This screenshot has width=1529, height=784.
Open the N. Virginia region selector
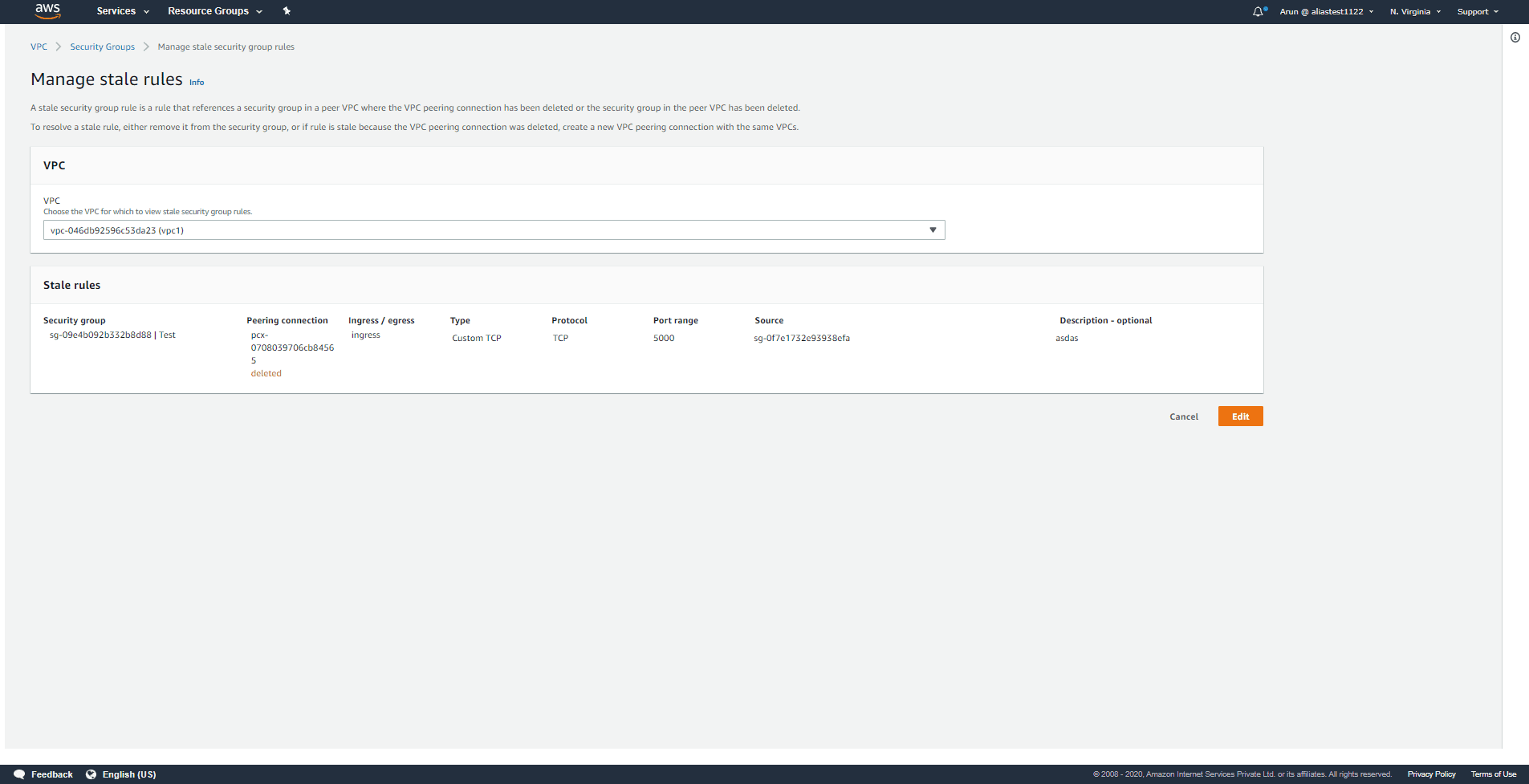point(1414,11)
